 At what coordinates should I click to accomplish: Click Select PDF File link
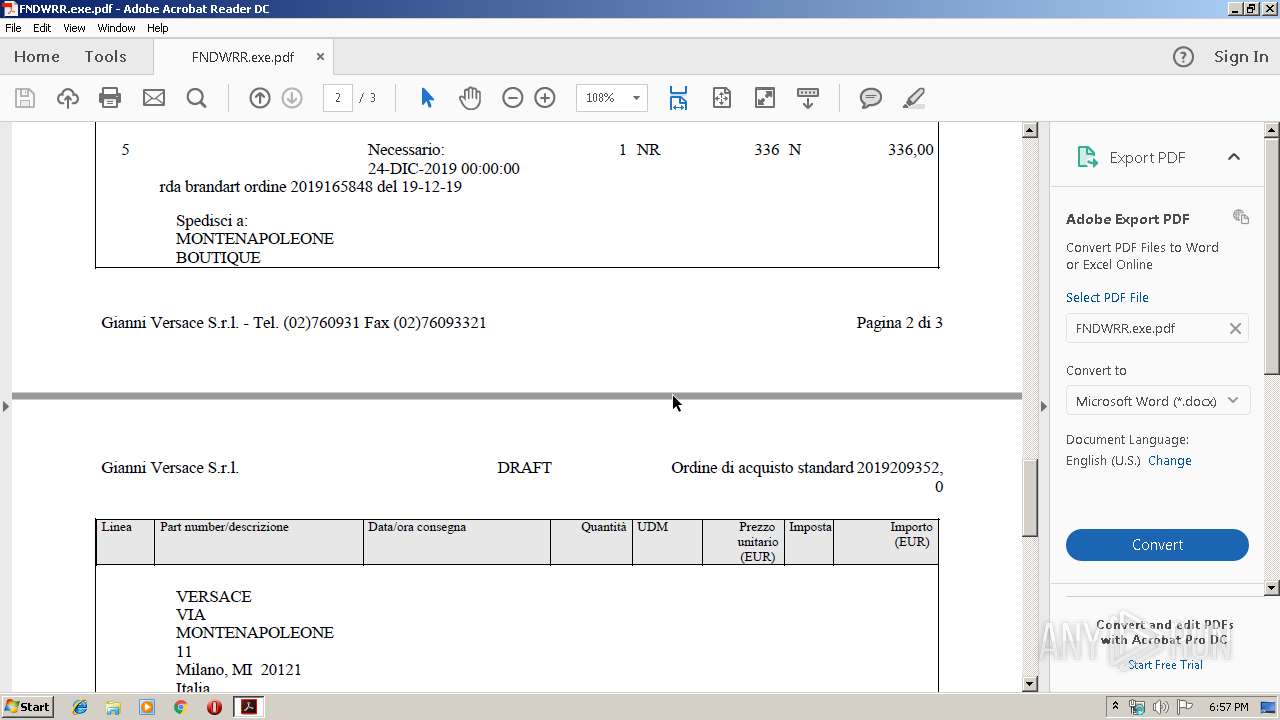point(1107,298)
